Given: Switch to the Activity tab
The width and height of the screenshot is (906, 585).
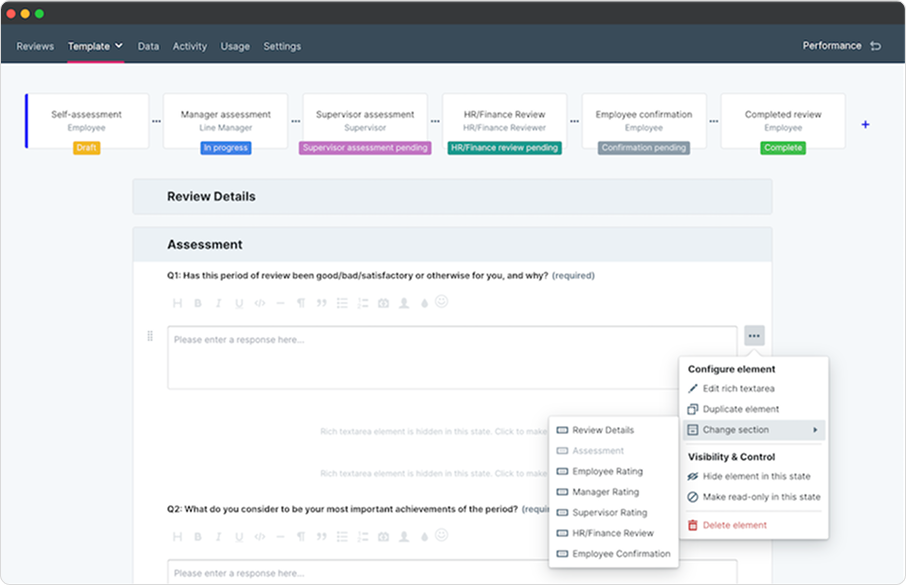Looking at the screenshot, I should [190, 46].
